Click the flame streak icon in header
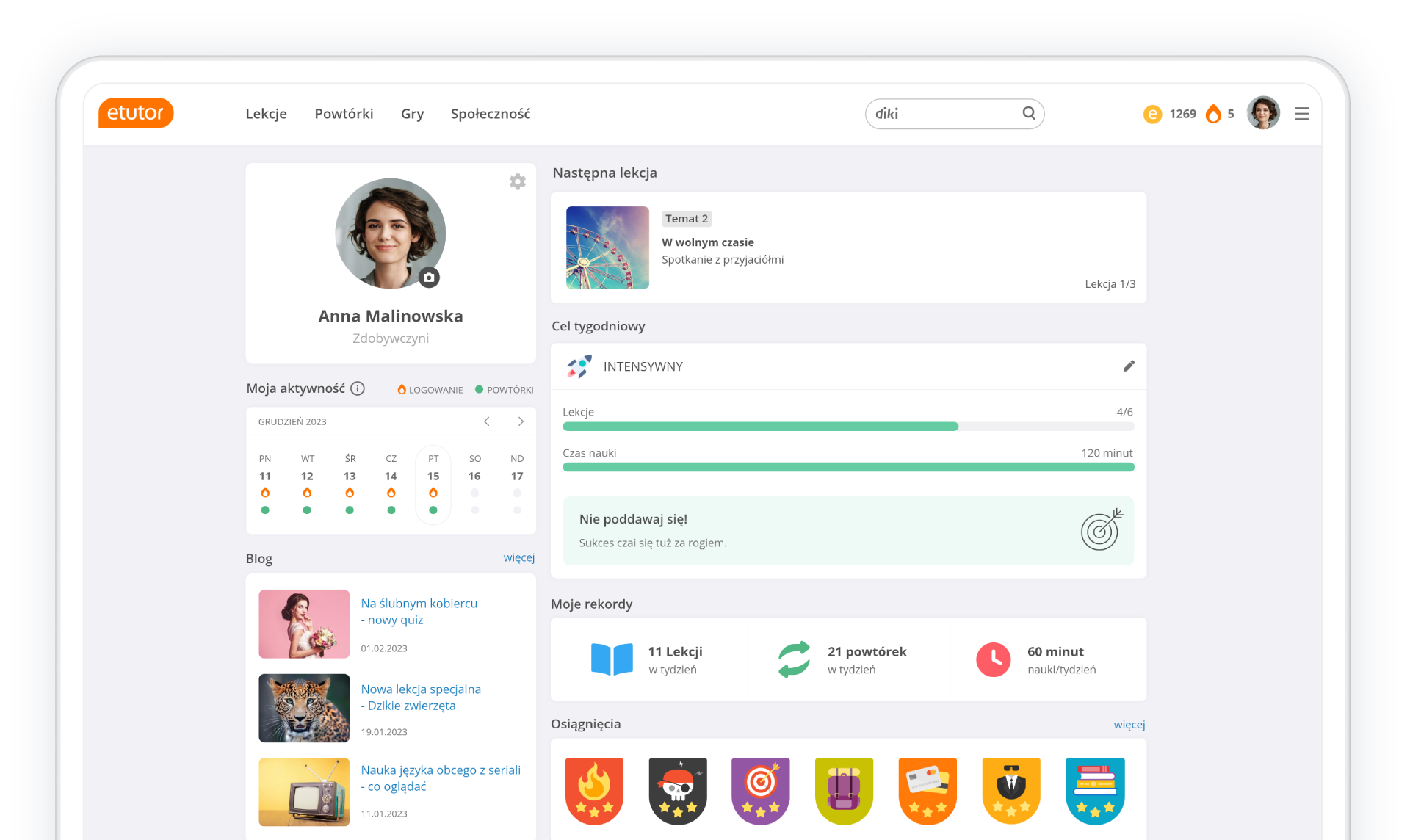Viewport: 1410px width, 840px height. click(1213, 114)
